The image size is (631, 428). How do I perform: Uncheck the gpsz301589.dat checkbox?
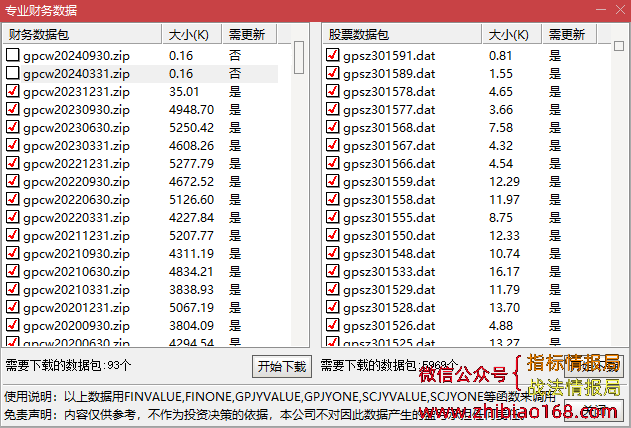[332, 73]
